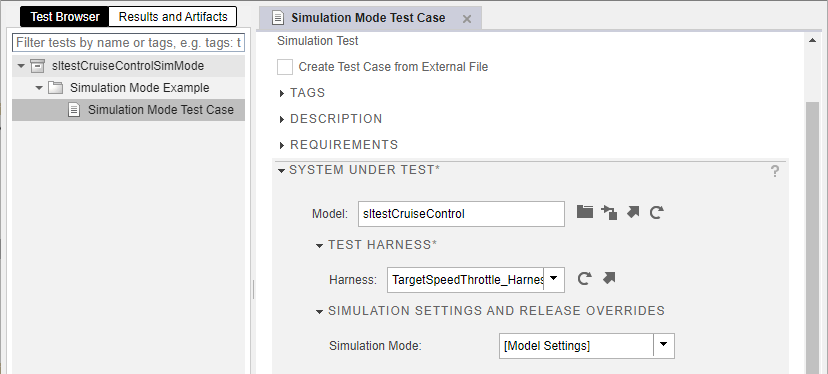Click use current model icon next to Model field

[x=609, y=212]
